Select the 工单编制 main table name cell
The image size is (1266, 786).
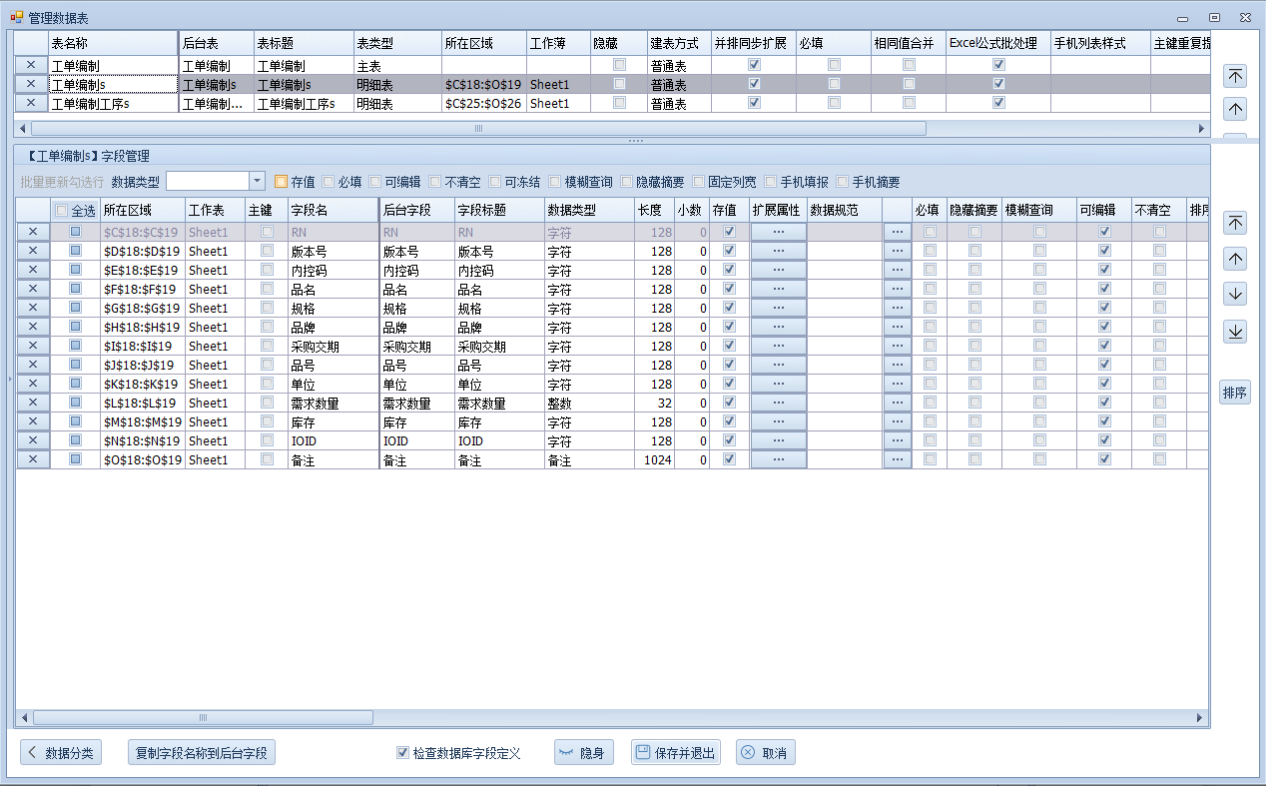(x=112, y=65)
